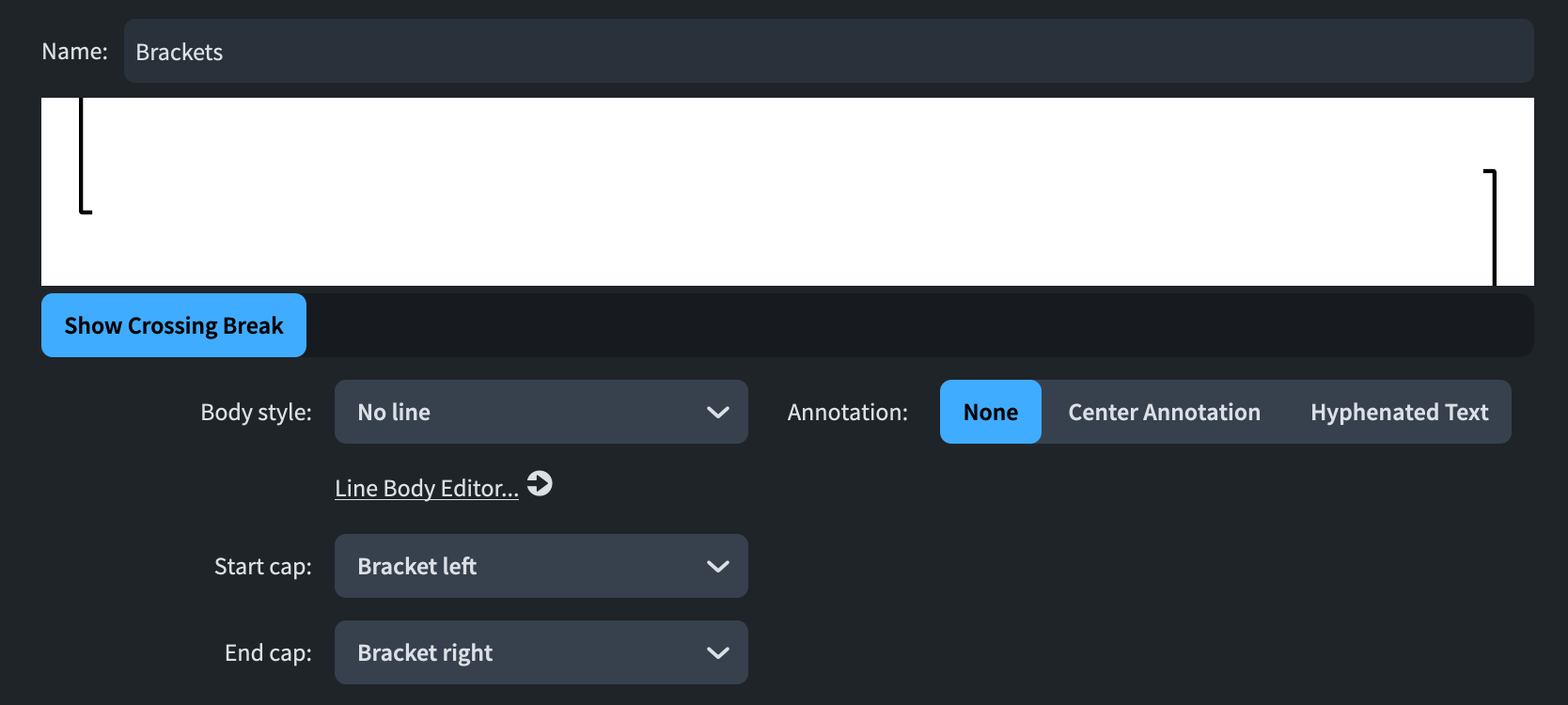Click the chevron arrow on Body style
The height and width of the screenshot is (705, 1568).
pos(718,413)
